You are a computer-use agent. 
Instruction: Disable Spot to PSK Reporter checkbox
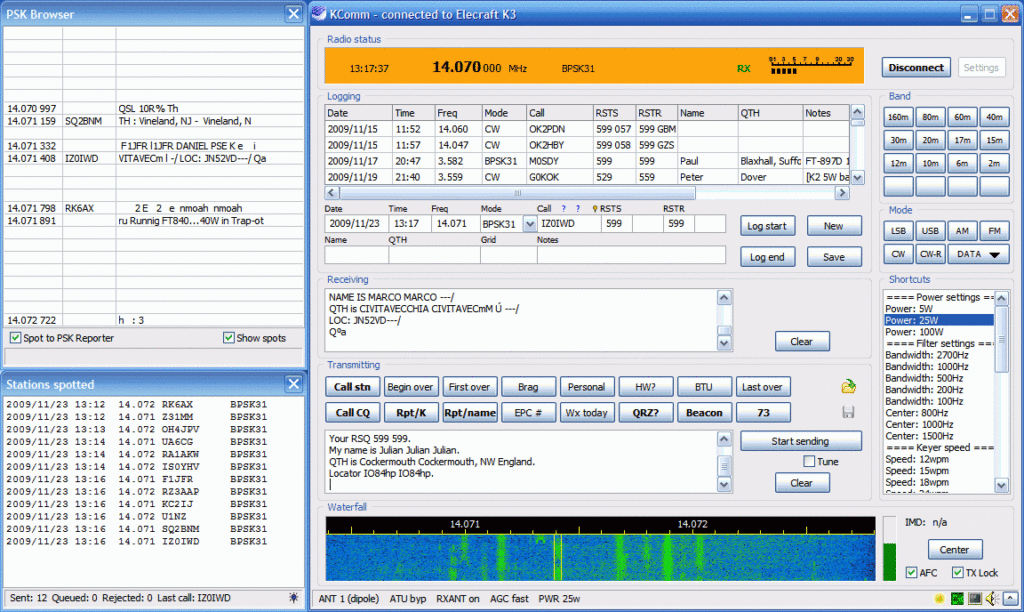click(x=14, y=338)
